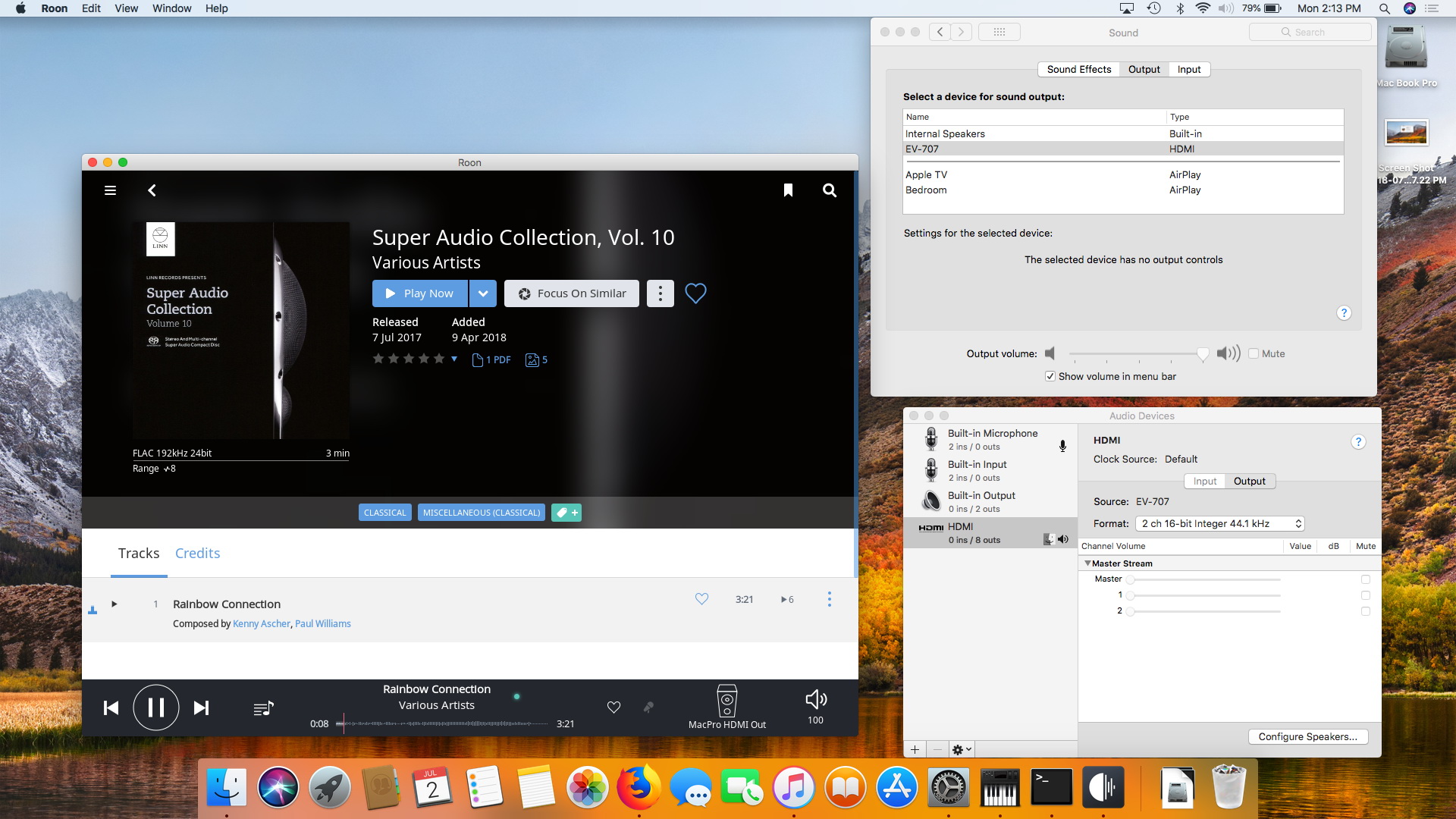Image resolution: width=1456 pixels, height=819 pixels.
Task: Open Bluetooth menu bar icon
Action: [1179, 8]
